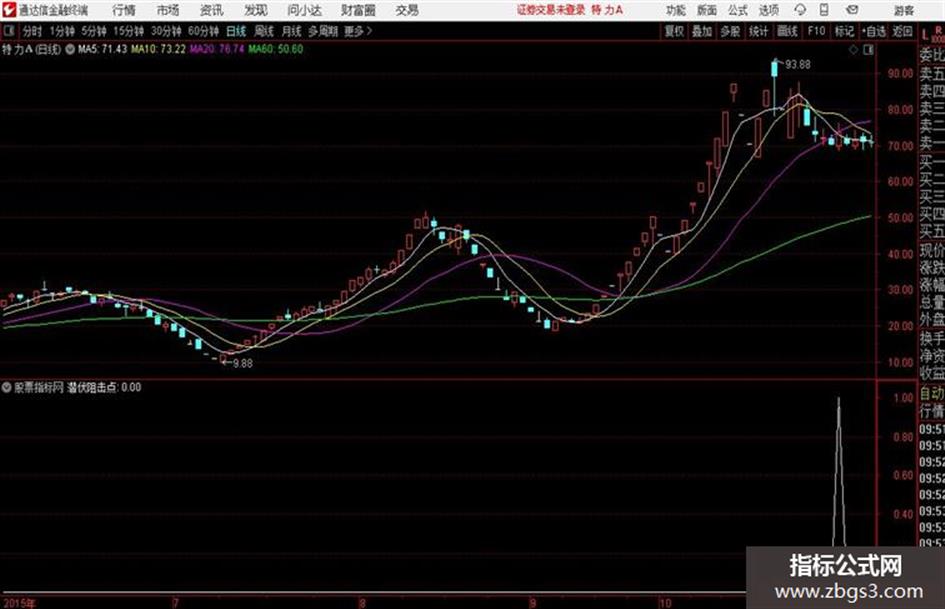The image size is (945, 609).
Task: Click the 2015年 timeline label
Action: (19, 602)
